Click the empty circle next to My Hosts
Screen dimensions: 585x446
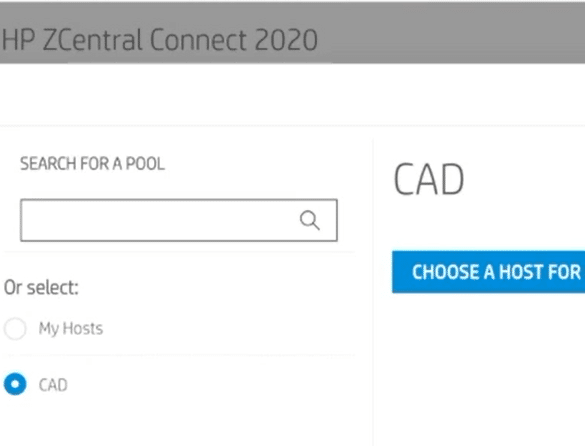coord(15,329)
